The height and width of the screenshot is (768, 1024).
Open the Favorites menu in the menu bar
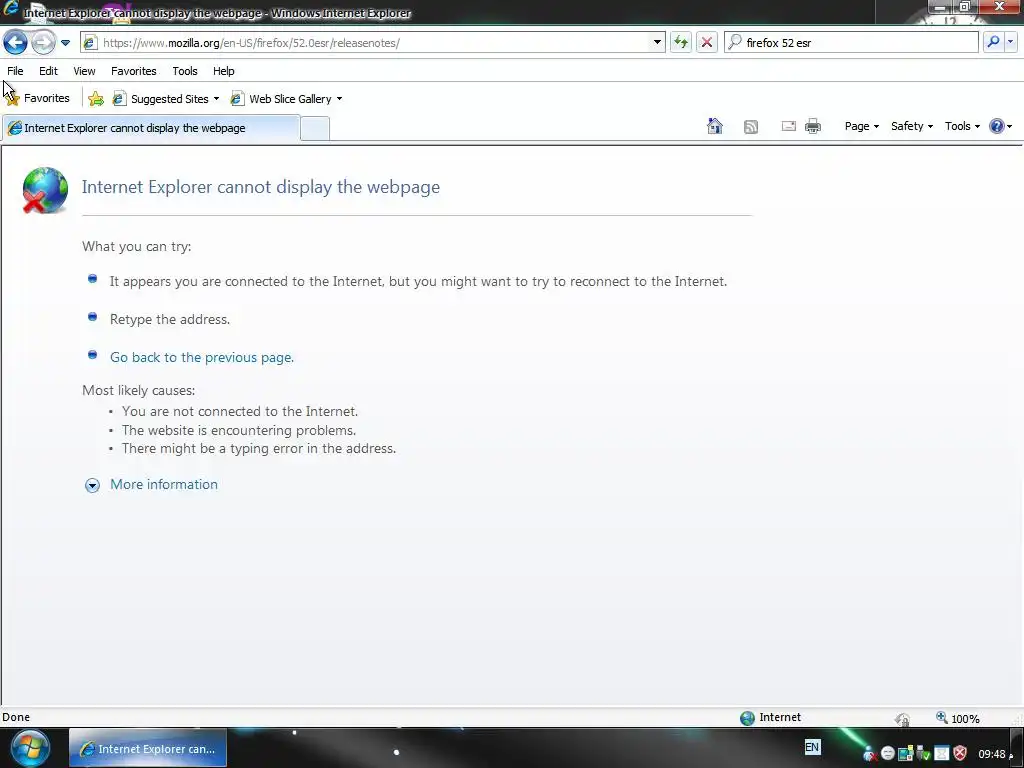tap(134, 71)
